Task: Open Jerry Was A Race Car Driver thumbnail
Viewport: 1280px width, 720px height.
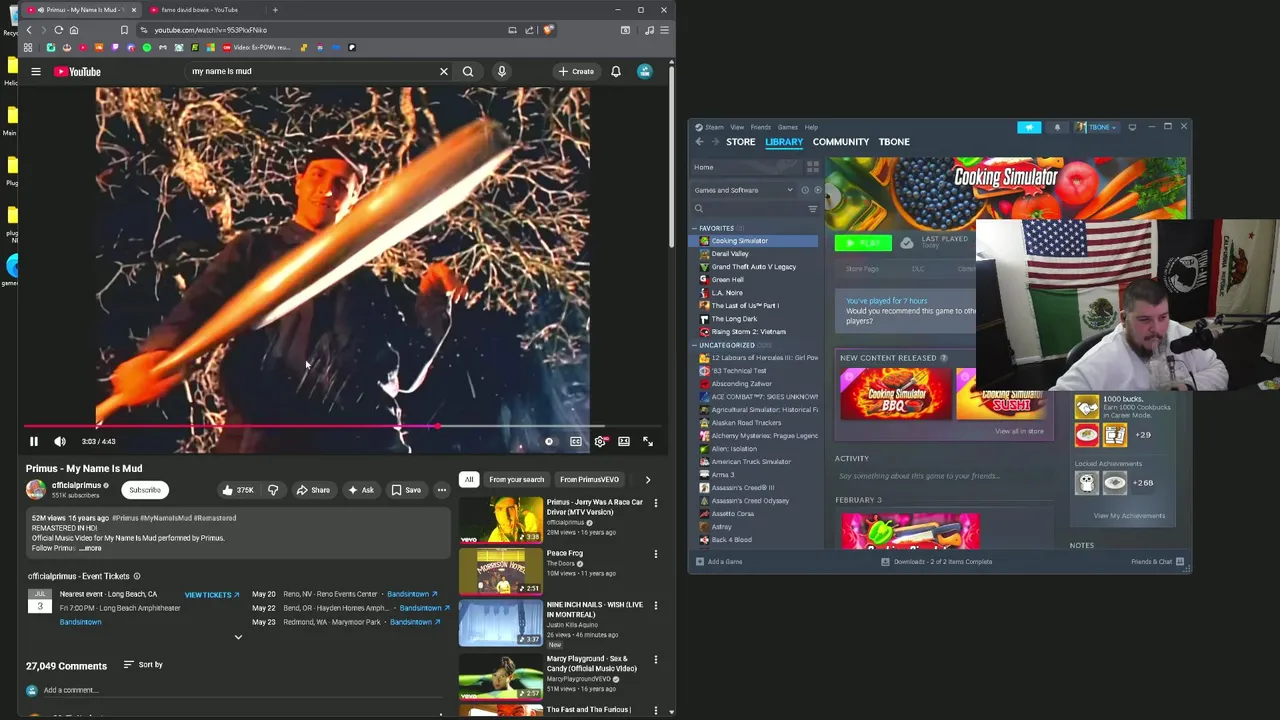Action: [501, 521]
